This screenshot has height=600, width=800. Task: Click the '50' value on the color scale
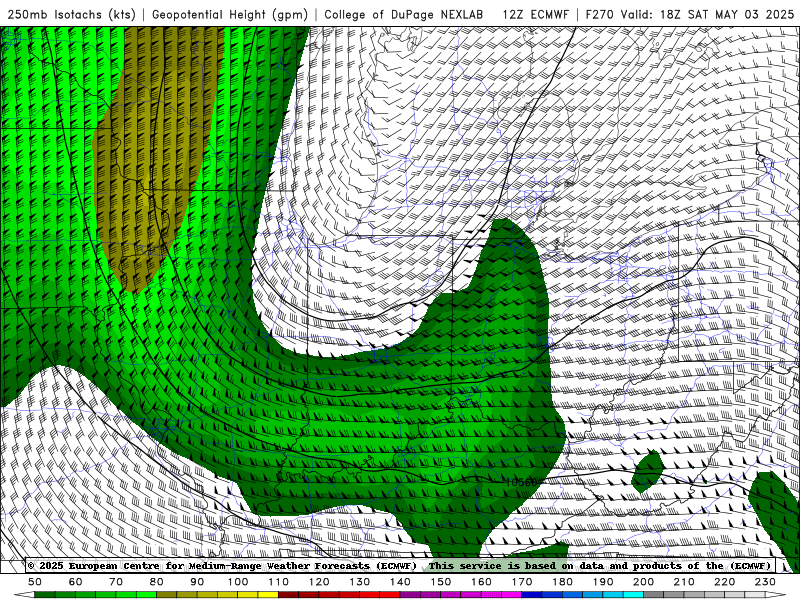point(35,582)
